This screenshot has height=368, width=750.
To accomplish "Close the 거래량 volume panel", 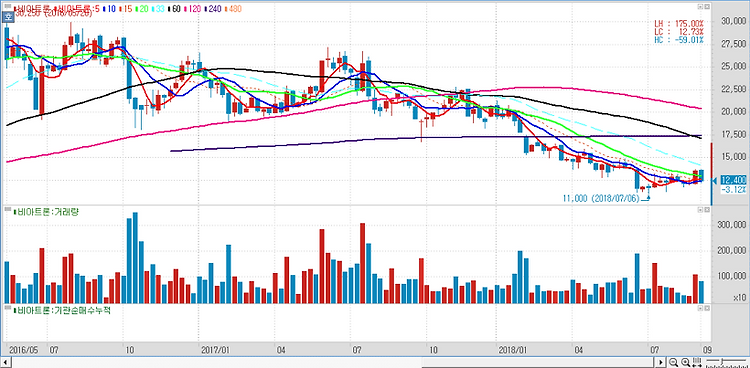I will [706, 210].
